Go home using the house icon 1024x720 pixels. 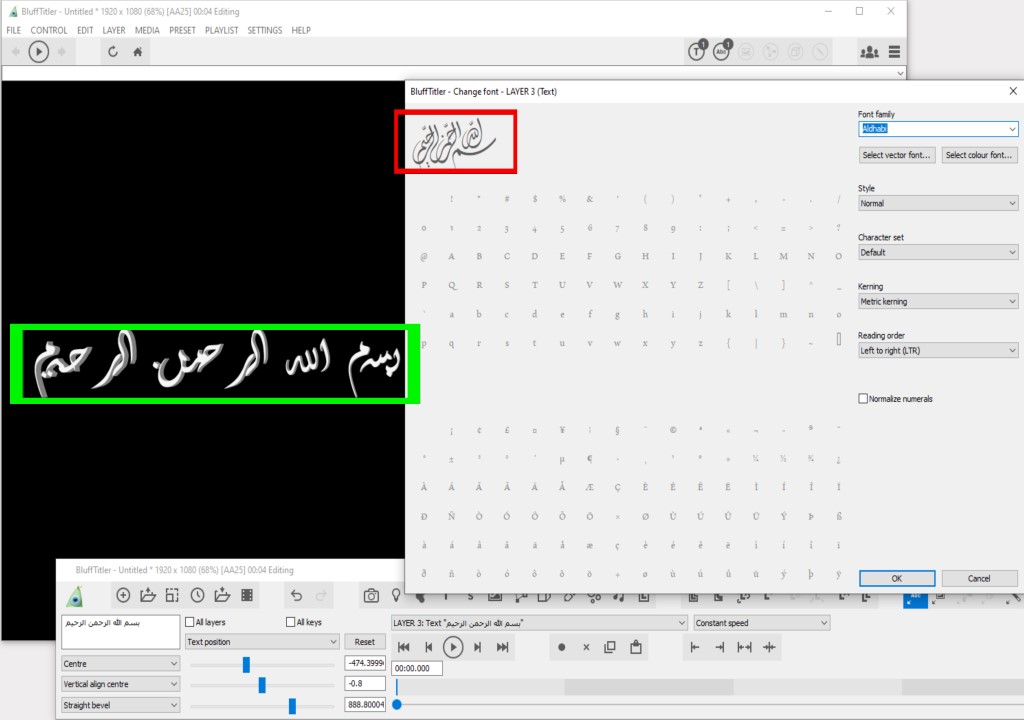pos(137,52)
